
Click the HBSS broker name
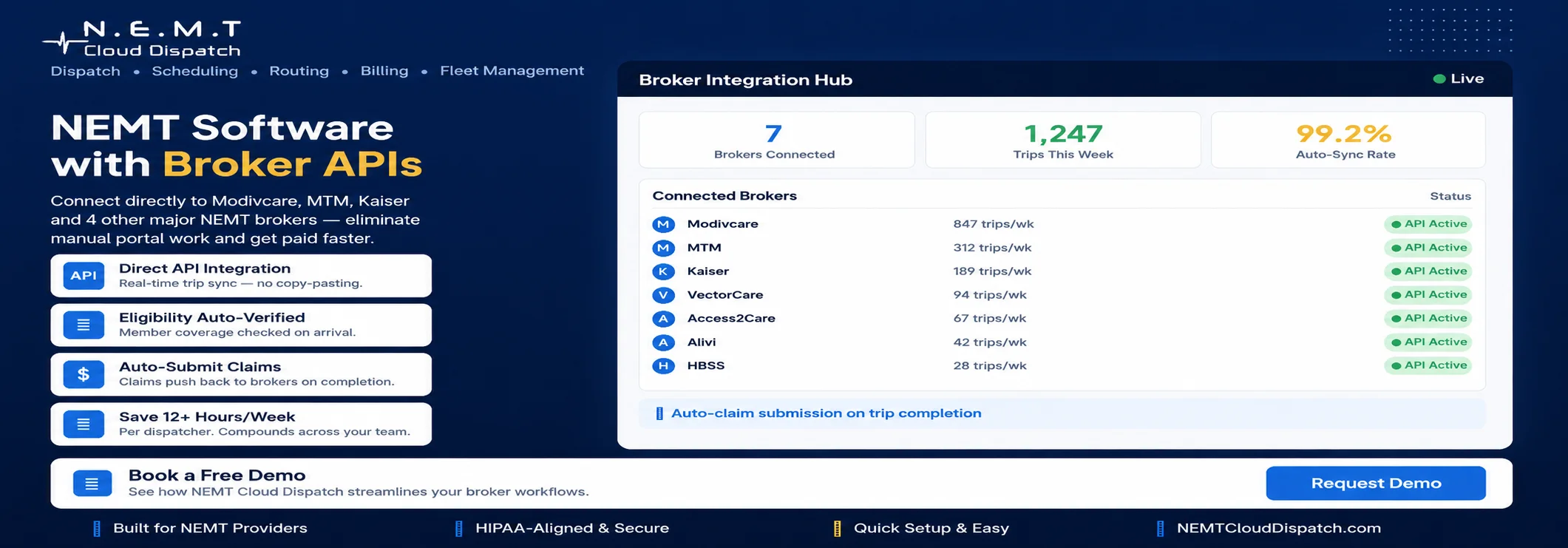pos(706,365)
